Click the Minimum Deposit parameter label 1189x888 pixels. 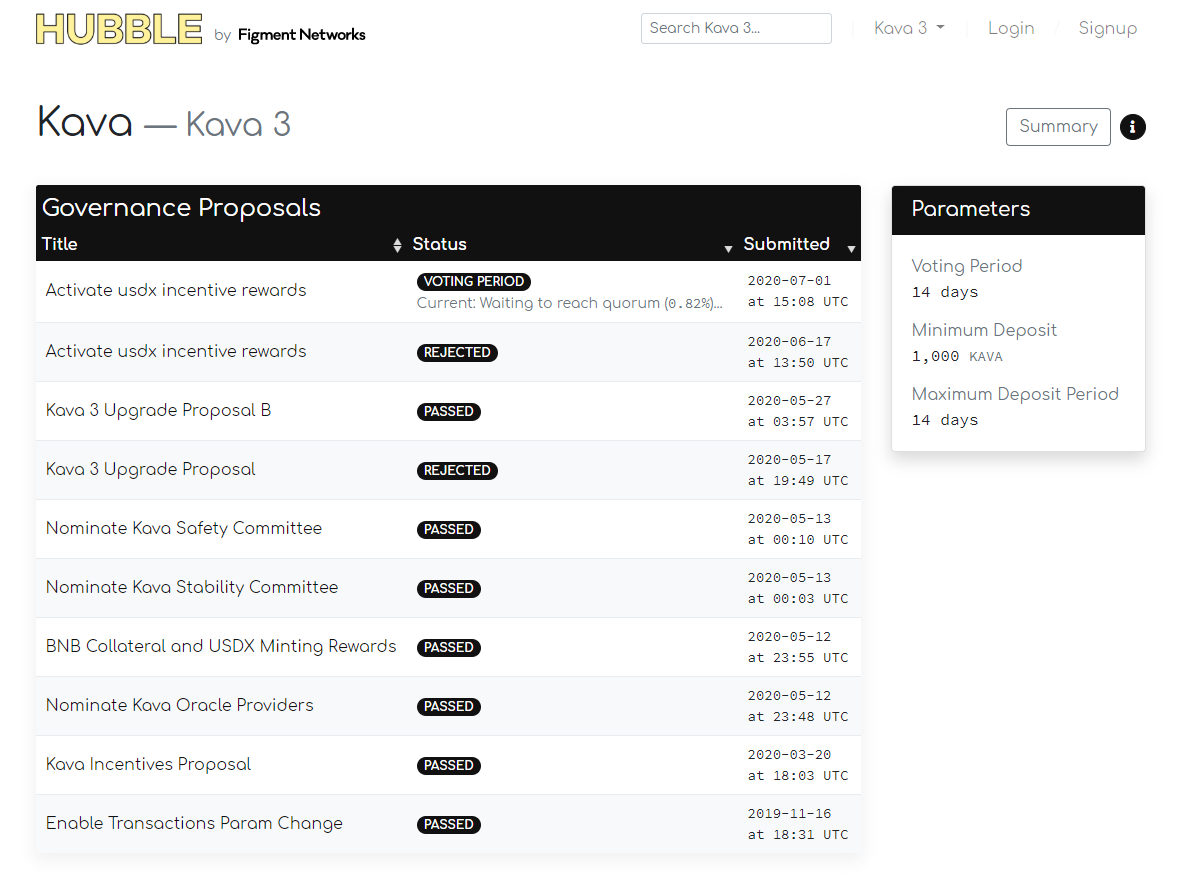coord(984,330)
